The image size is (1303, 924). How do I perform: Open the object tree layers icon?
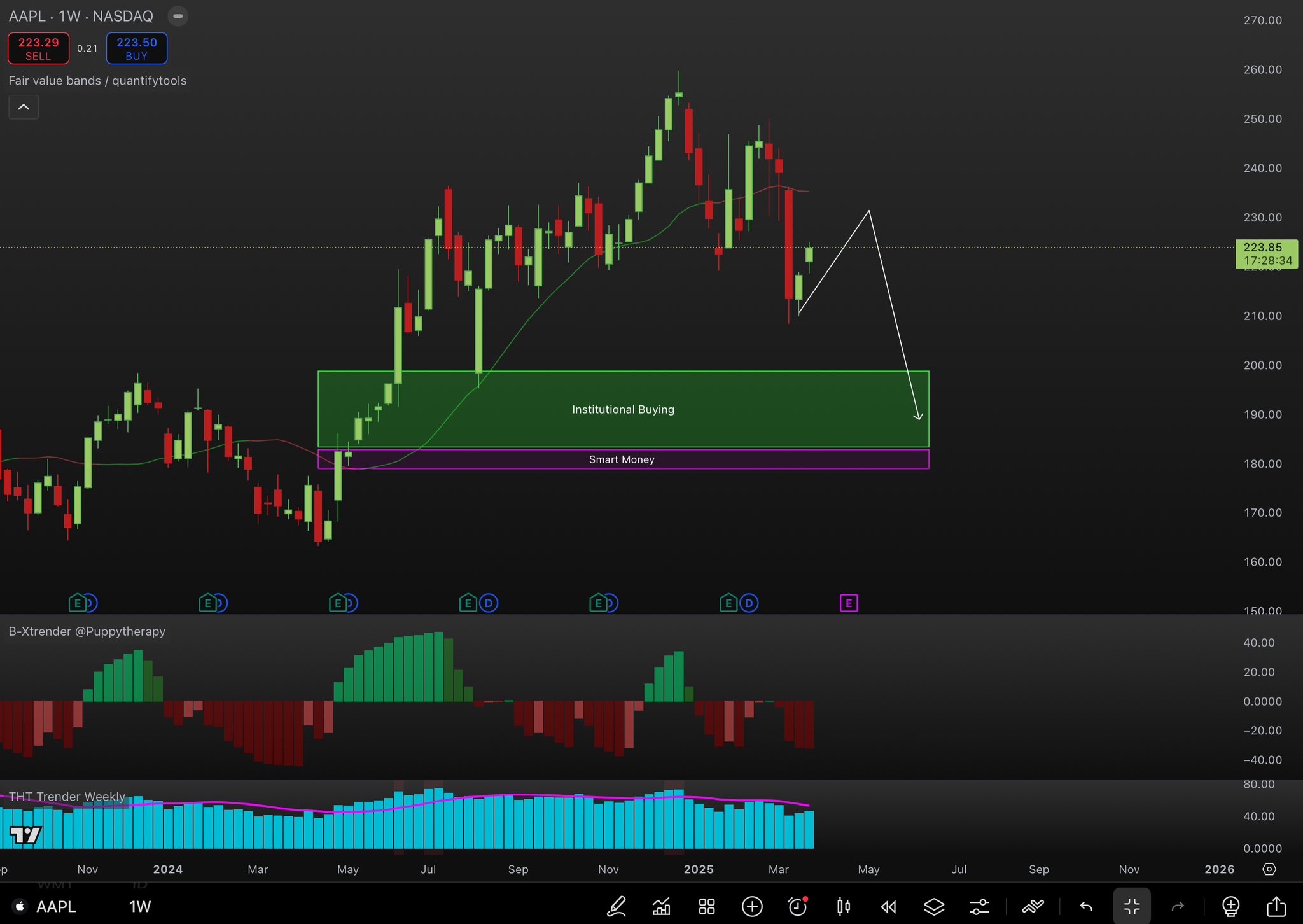pyautogui.click(x=934, y=906)
